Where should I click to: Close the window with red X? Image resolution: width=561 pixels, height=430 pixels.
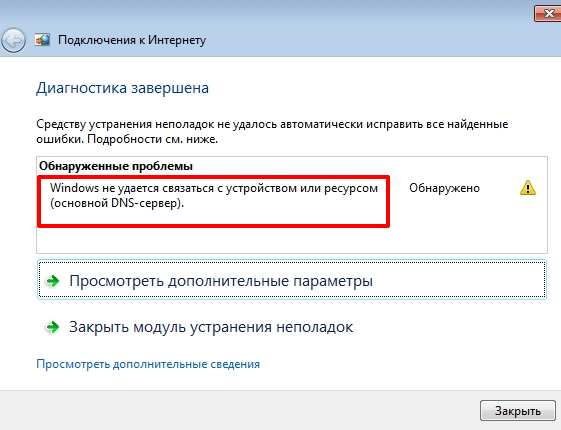(x=547, y=14)
